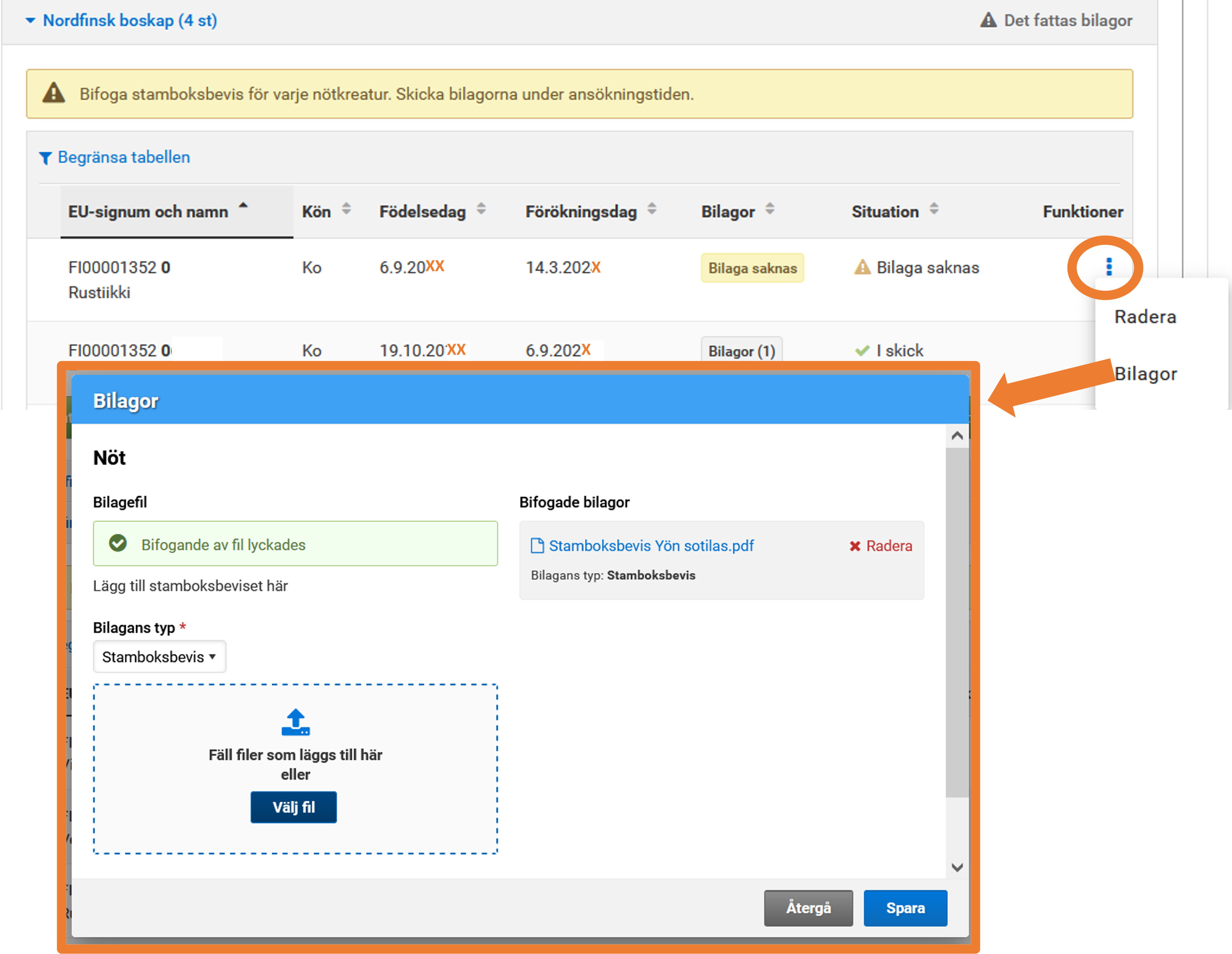Open the Bilagans typ Stamboksbevis dropdown
Image resolution: width=1232 pixels, height=954 pixels.
click(159, 657)
